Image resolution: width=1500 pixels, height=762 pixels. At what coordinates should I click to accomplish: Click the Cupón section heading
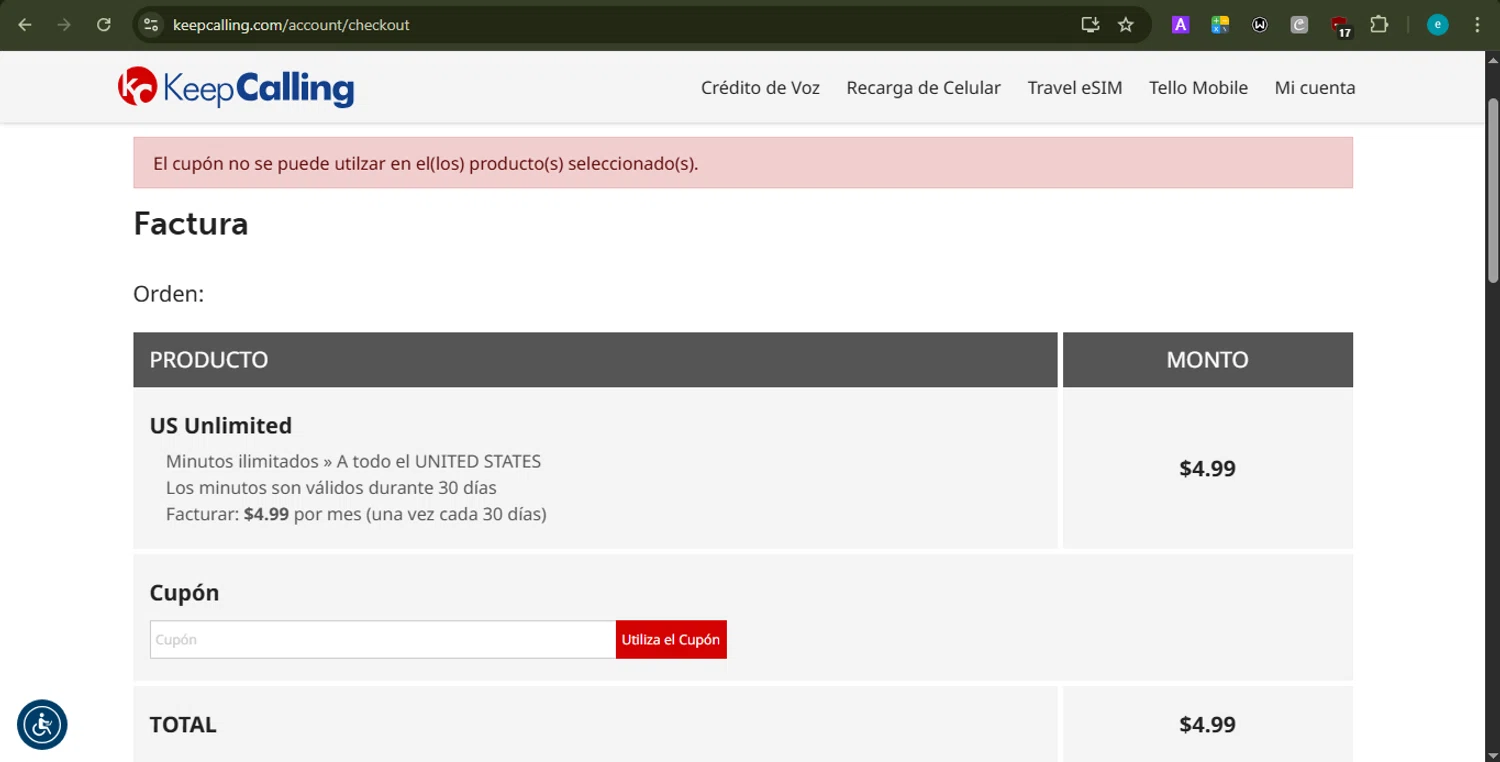pos(184,593)
